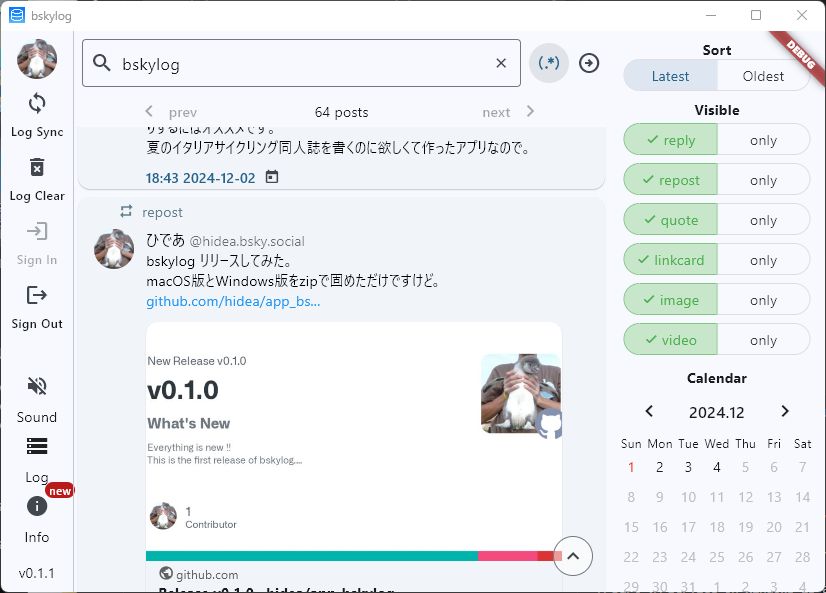
Task: Toggle repost visibility
Action: [x=671, y=180]
